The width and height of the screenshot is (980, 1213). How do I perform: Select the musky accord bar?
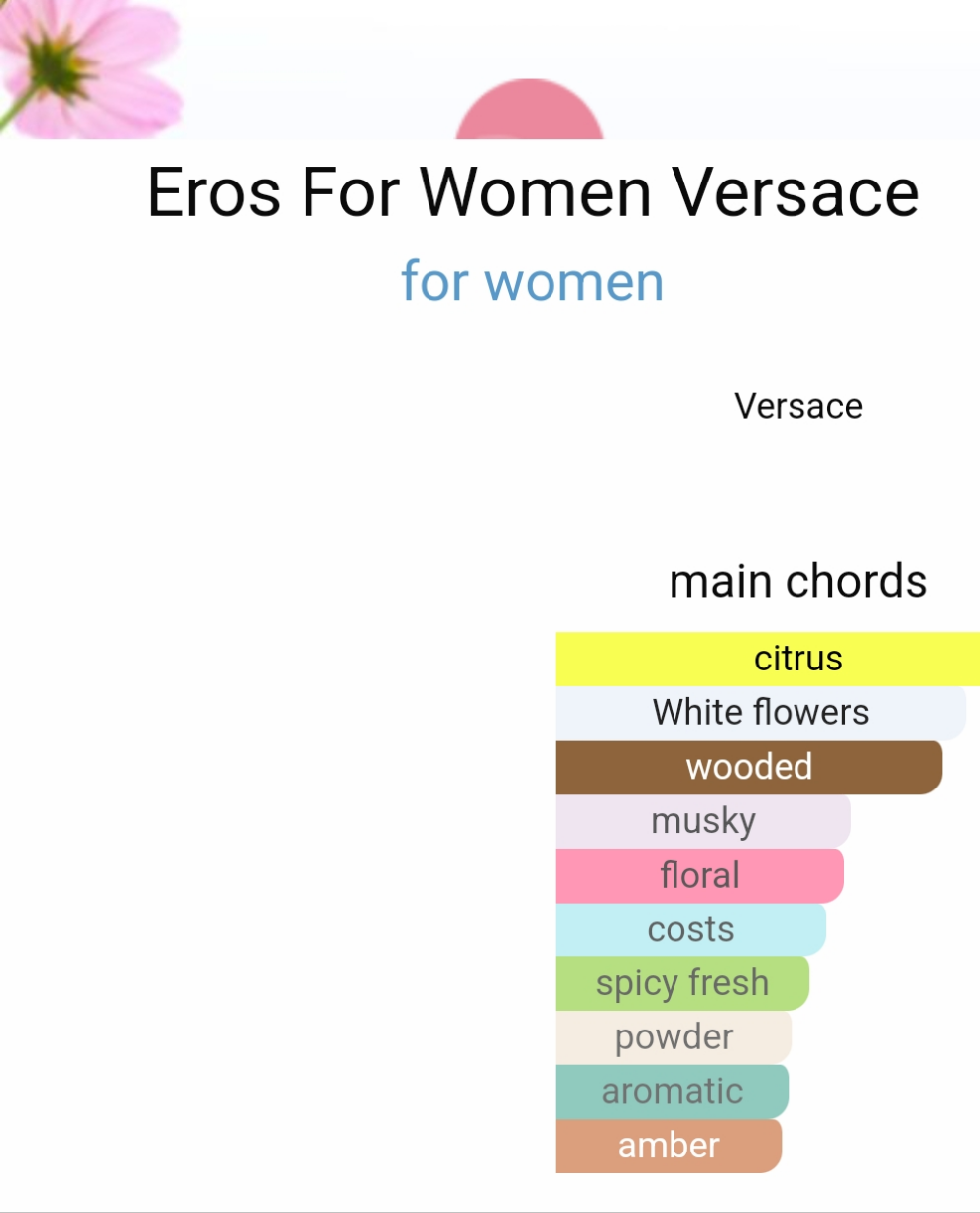703,821
